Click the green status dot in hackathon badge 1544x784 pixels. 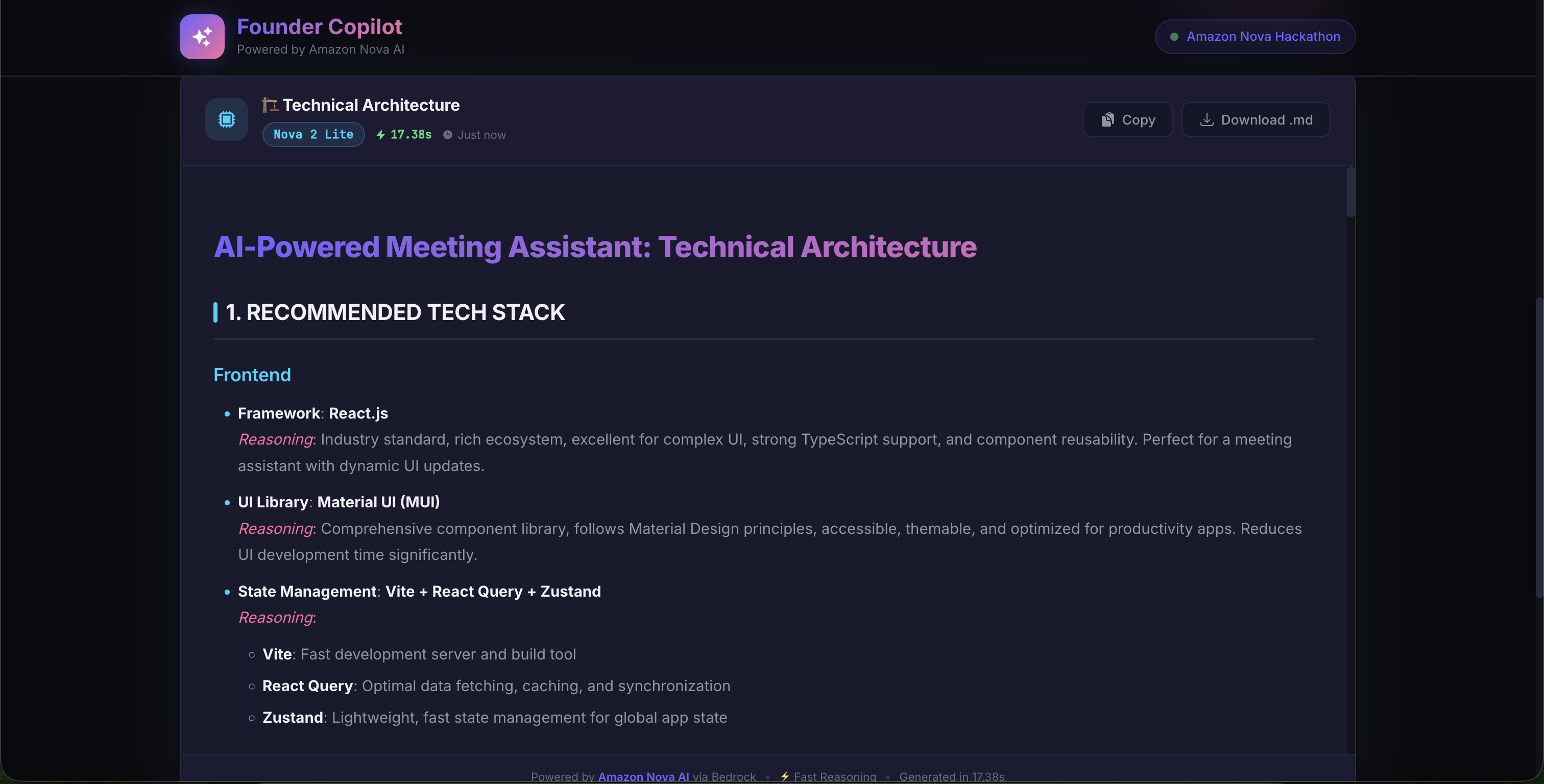pyautogui.click(x=1174, y=37)
